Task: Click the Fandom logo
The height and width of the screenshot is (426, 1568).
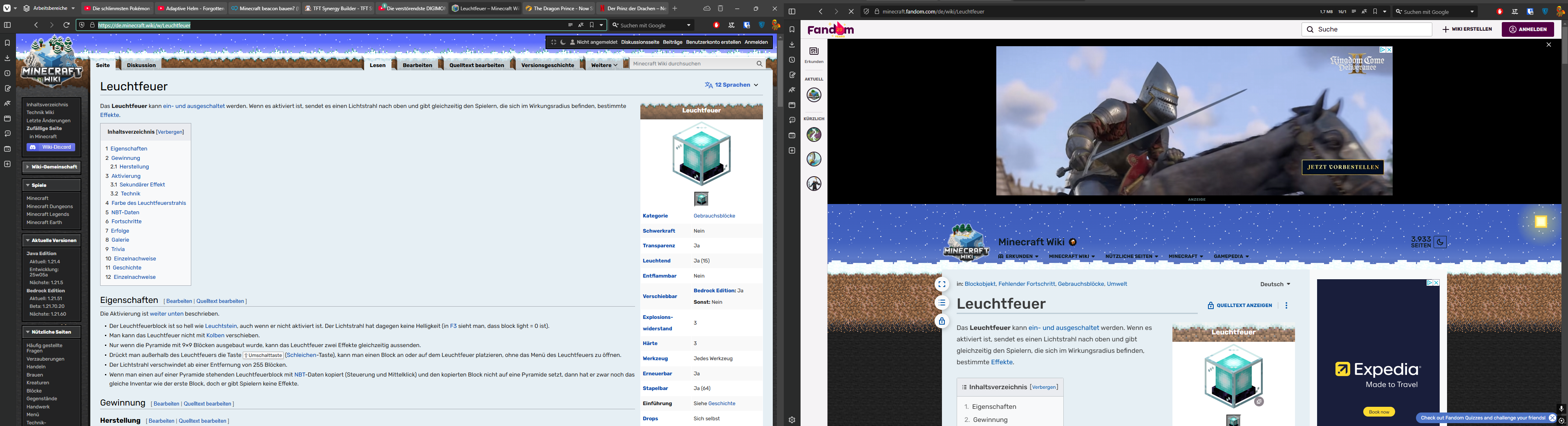Action: click(x=831, y=29)
